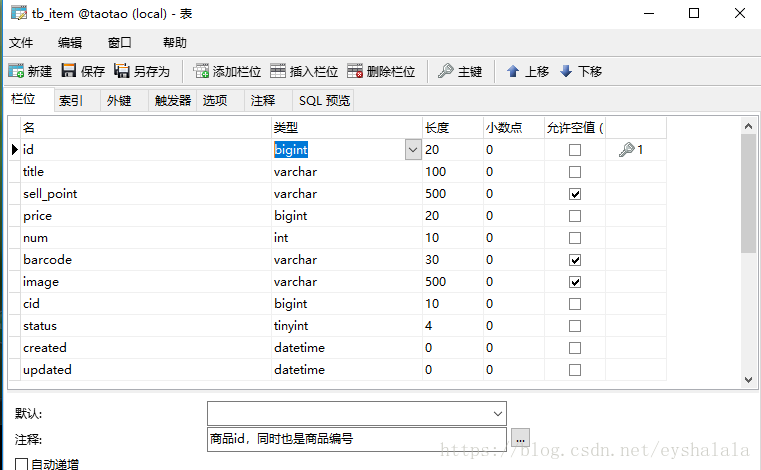761x470 pixels.
Task: Select the updated field name cell
Action: click(x=146, y=369)
